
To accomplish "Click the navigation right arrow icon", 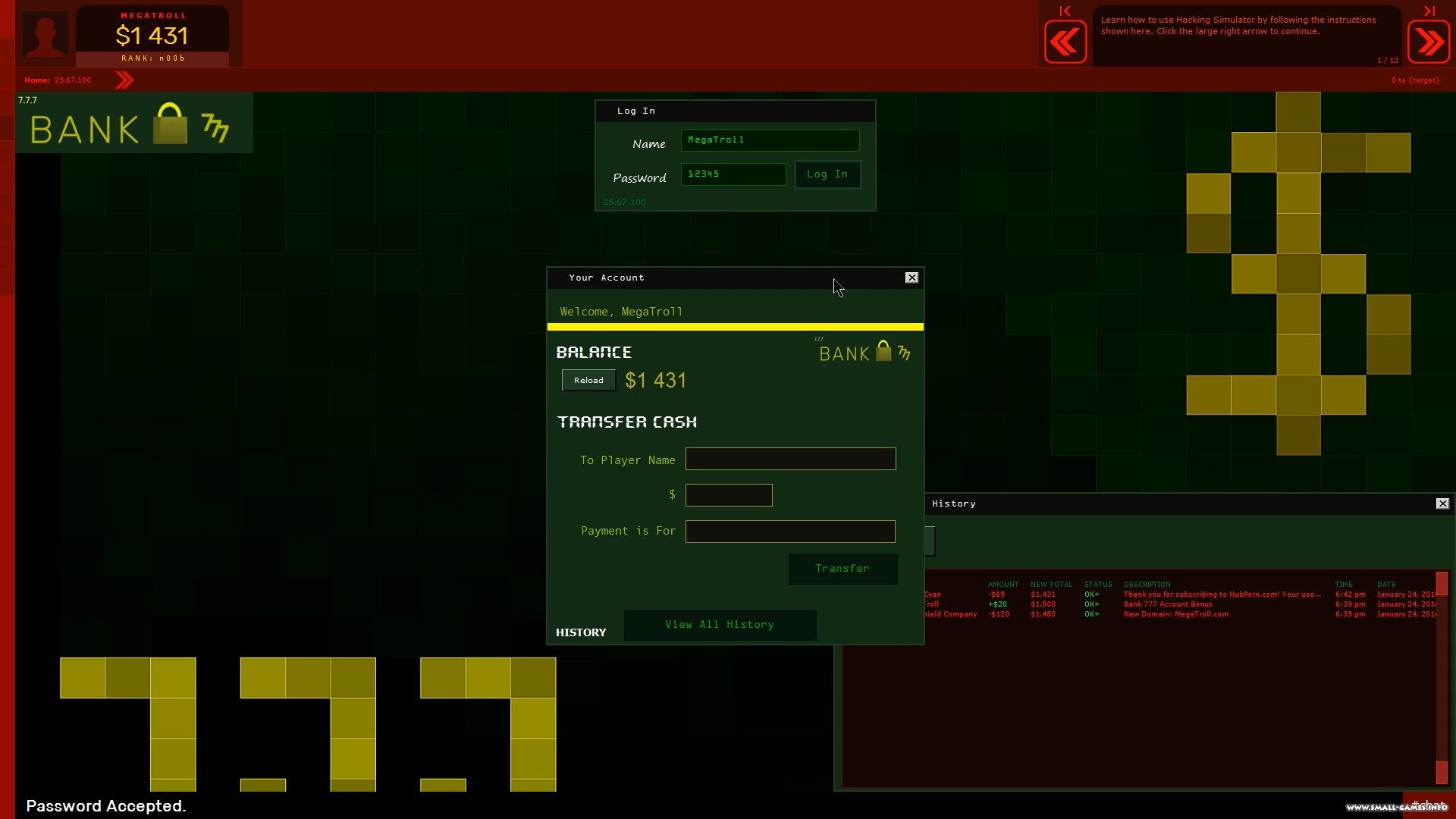I will 1428,42.
